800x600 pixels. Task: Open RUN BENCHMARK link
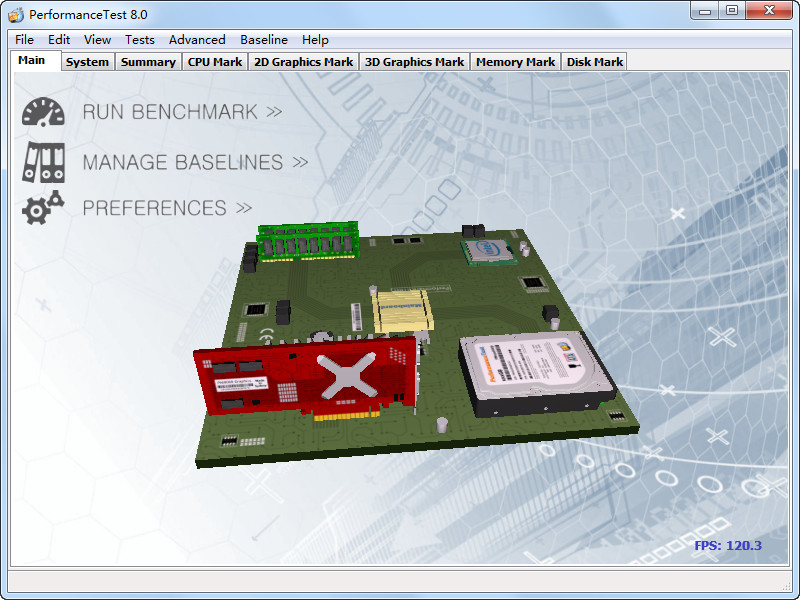[x=182, y=112]
